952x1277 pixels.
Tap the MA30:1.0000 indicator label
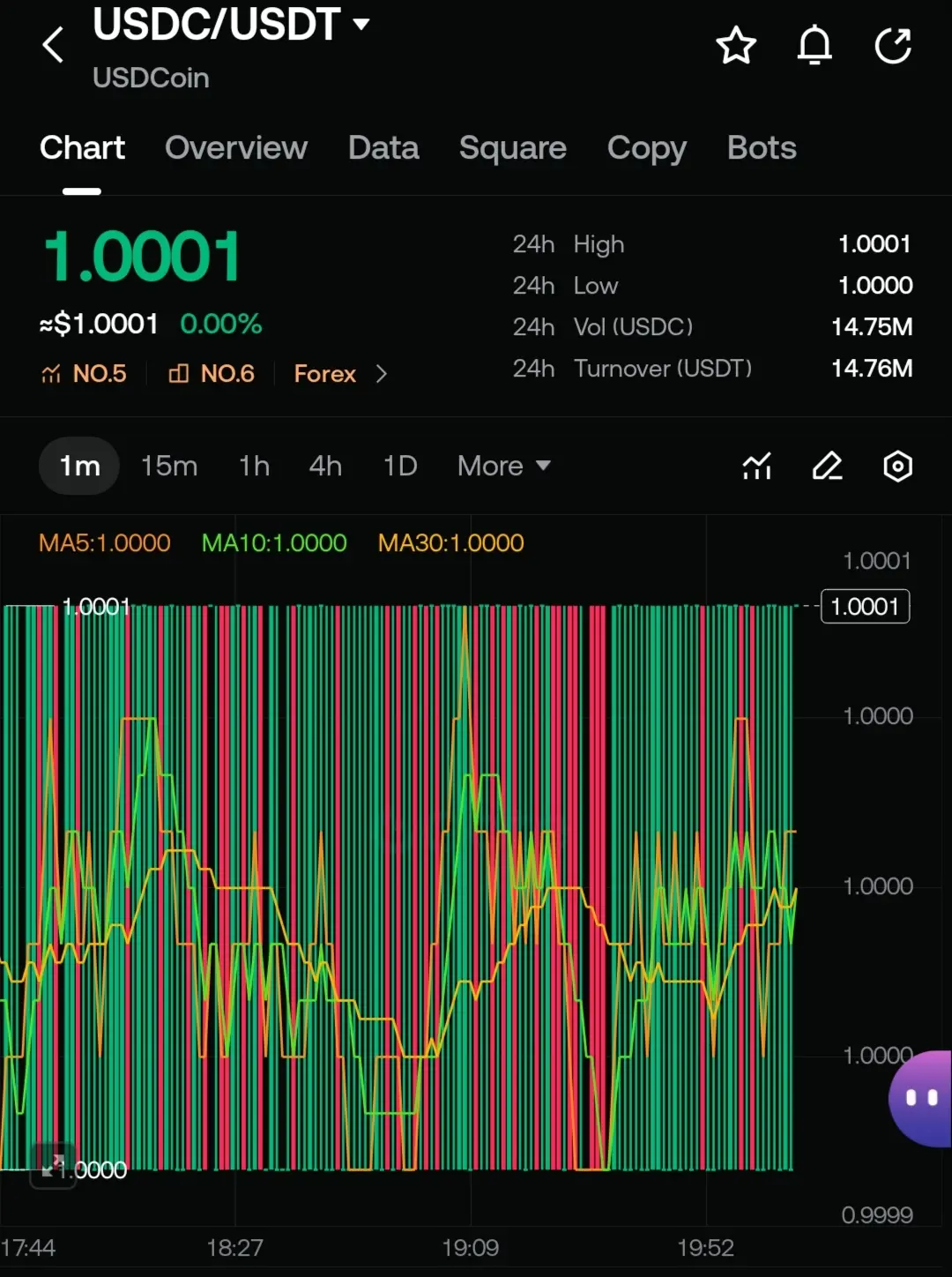coord(451,543)
